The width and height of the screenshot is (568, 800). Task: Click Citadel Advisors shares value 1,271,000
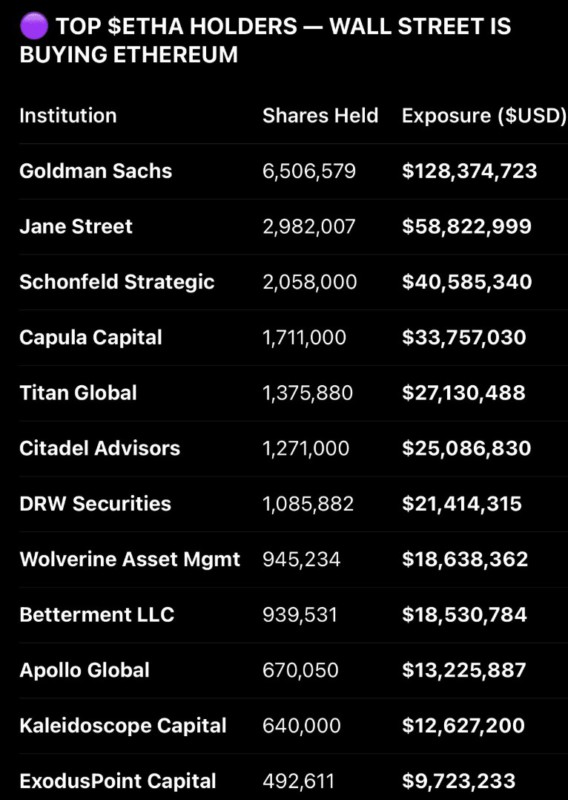pyautogui.click(x=306, y=448)
